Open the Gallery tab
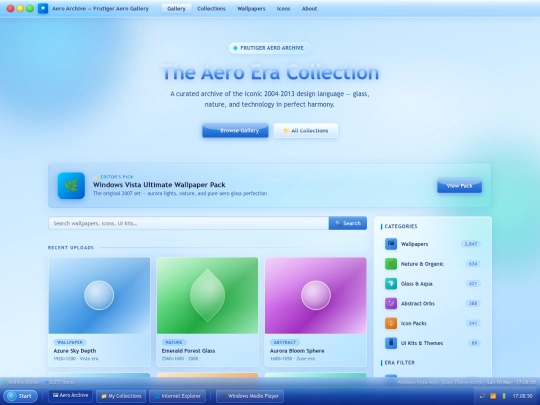 (x=176, y=9)
